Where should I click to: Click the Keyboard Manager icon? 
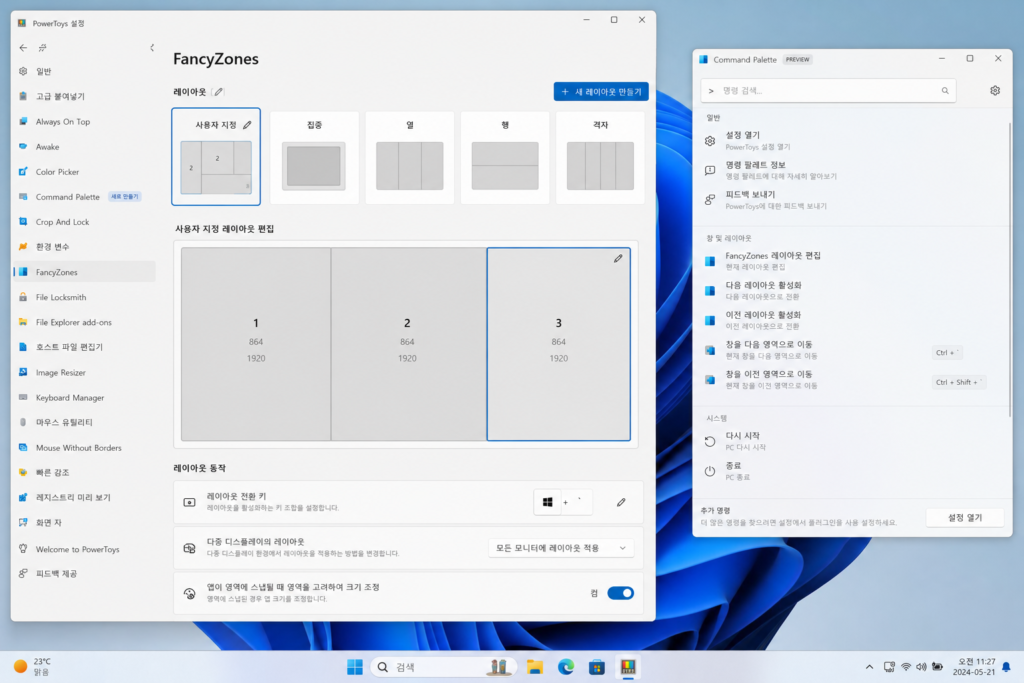click(24, 397)
